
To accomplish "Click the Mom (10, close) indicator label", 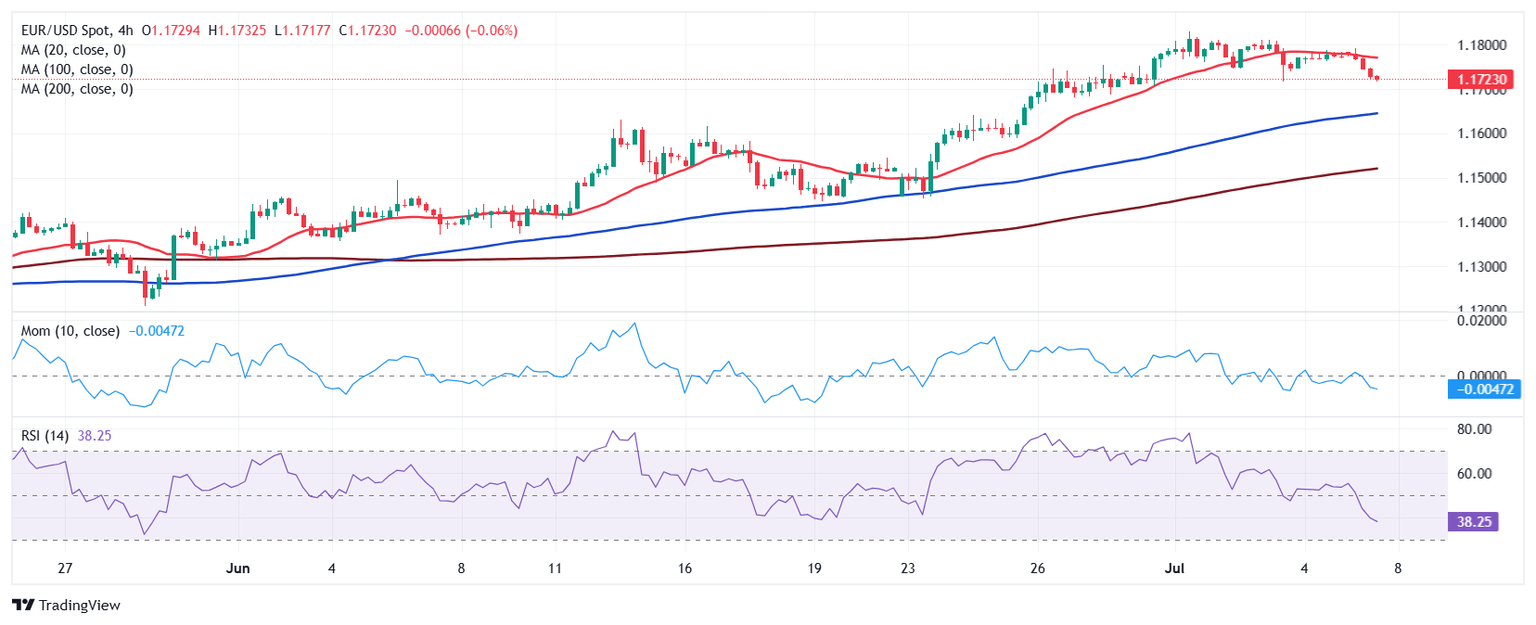I will (70, 331).
